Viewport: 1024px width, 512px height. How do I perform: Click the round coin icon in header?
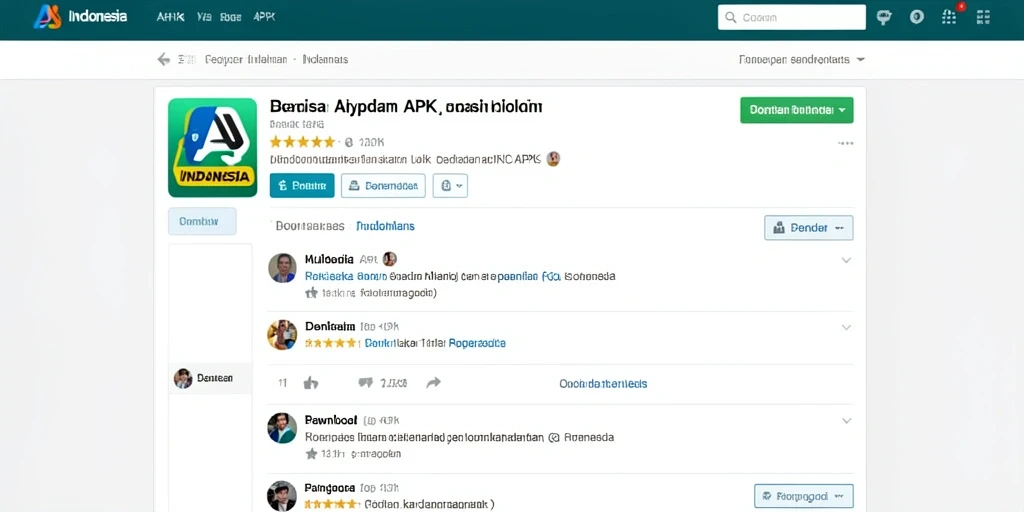pos(917,17)
